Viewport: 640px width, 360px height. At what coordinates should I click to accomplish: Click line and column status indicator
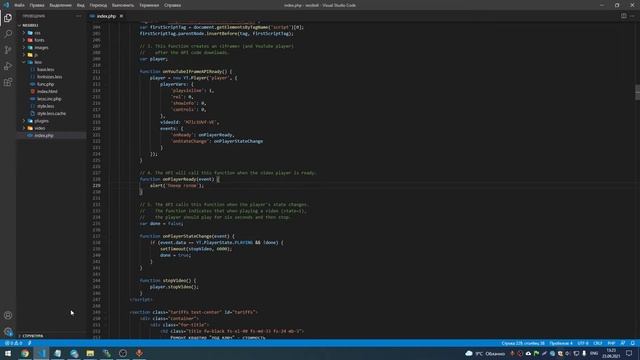[523, 343]
